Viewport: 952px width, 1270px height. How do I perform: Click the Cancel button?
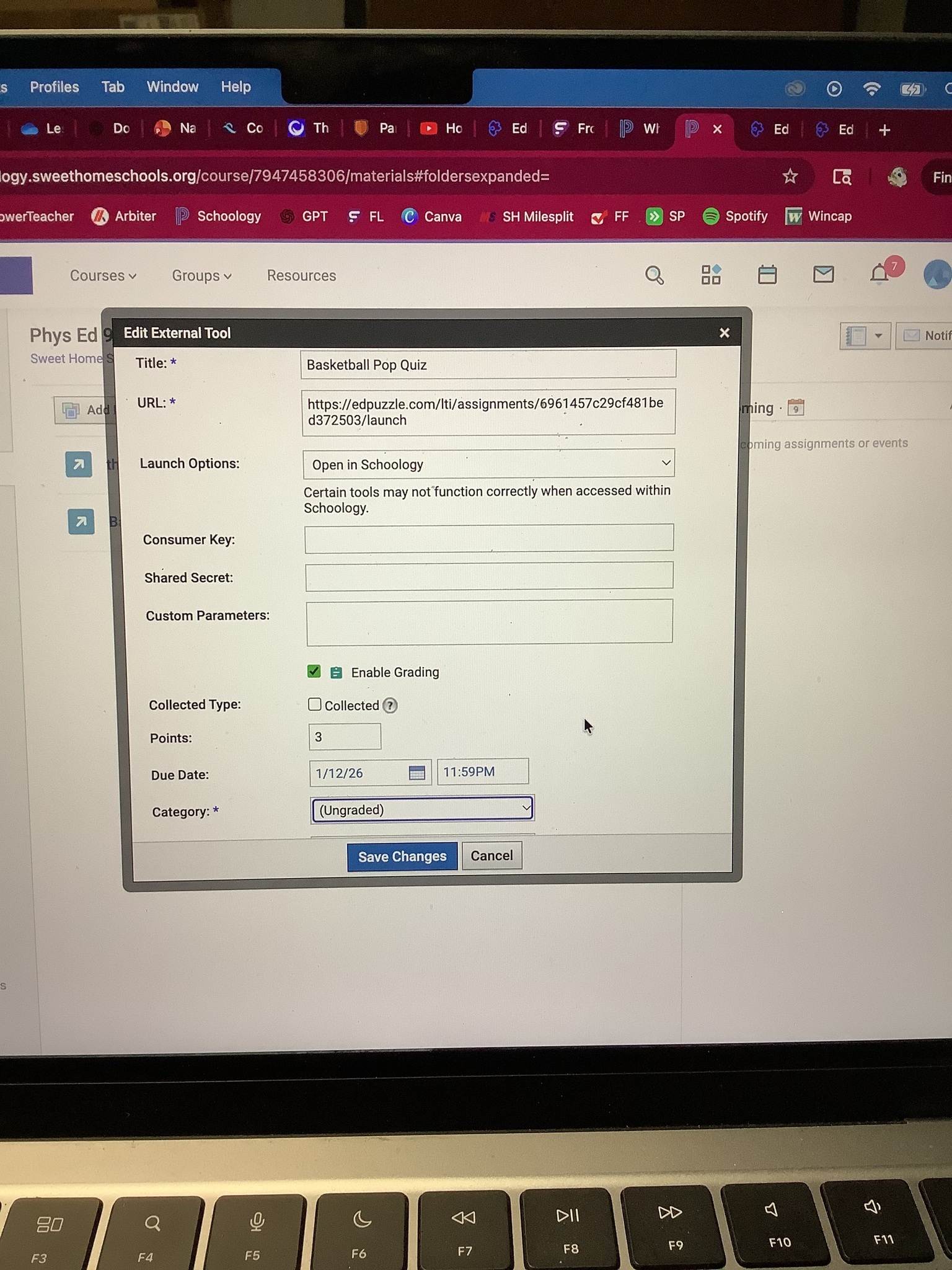(x=491, y=856)
